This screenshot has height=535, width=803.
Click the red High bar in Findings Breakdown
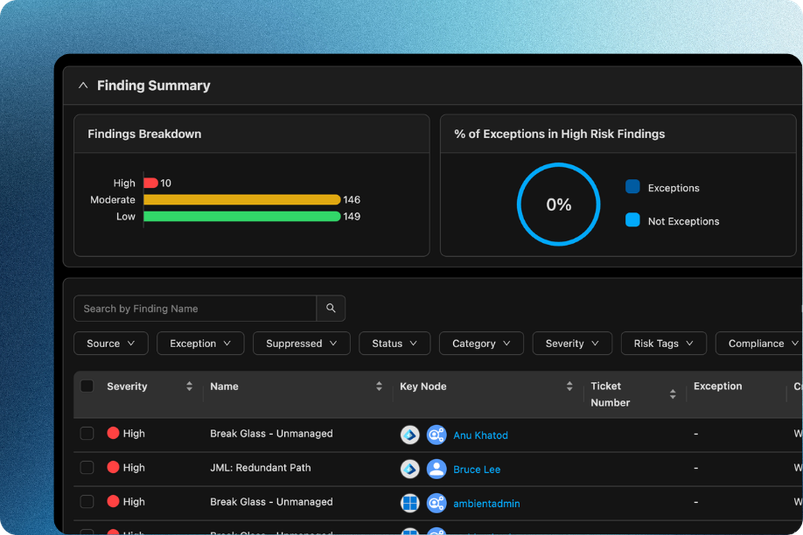click(x=151, y=183)
